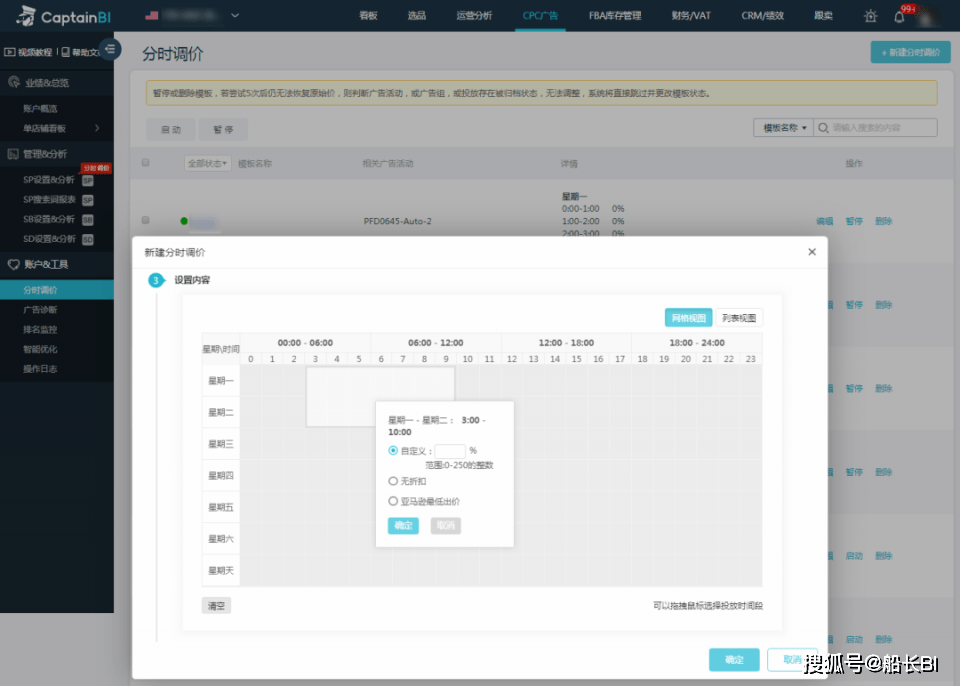Confirm the dialog with bottom 确定 button

tap(734, 660)
